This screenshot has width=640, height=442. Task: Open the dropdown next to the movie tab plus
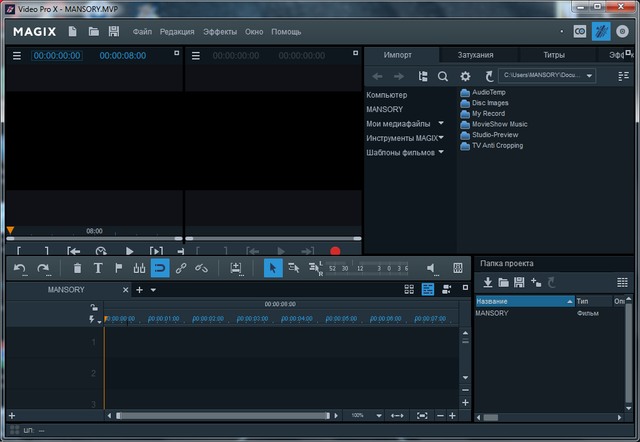[153, 290]
